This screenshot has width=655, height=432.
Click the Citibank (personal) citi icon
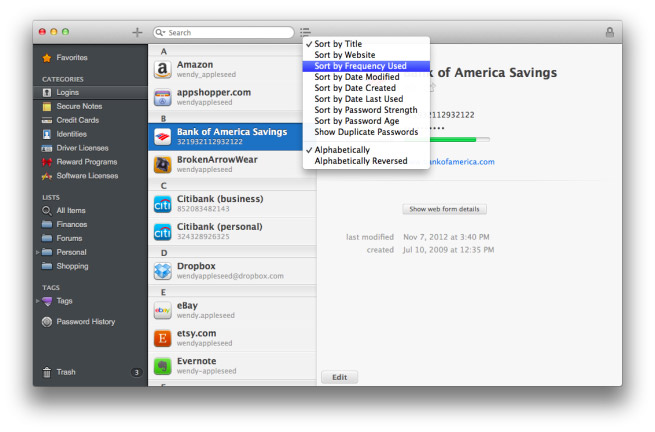click(x=162, y=231)
